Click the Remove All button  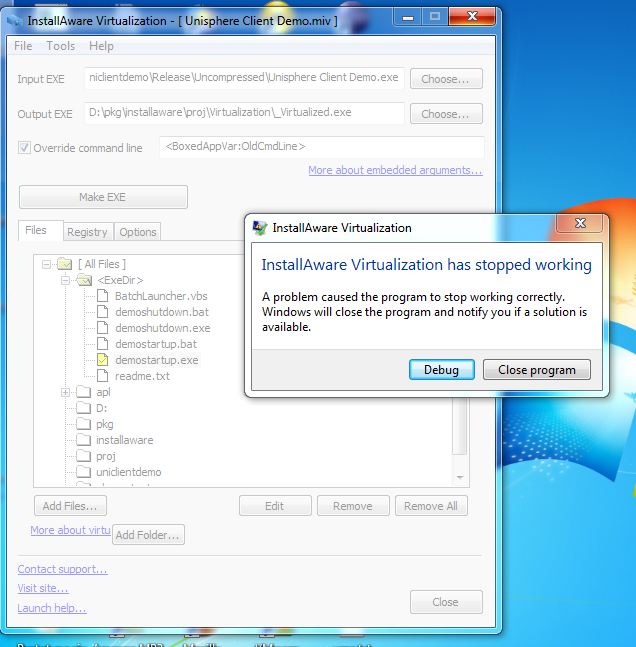click(x=431, y=506)
